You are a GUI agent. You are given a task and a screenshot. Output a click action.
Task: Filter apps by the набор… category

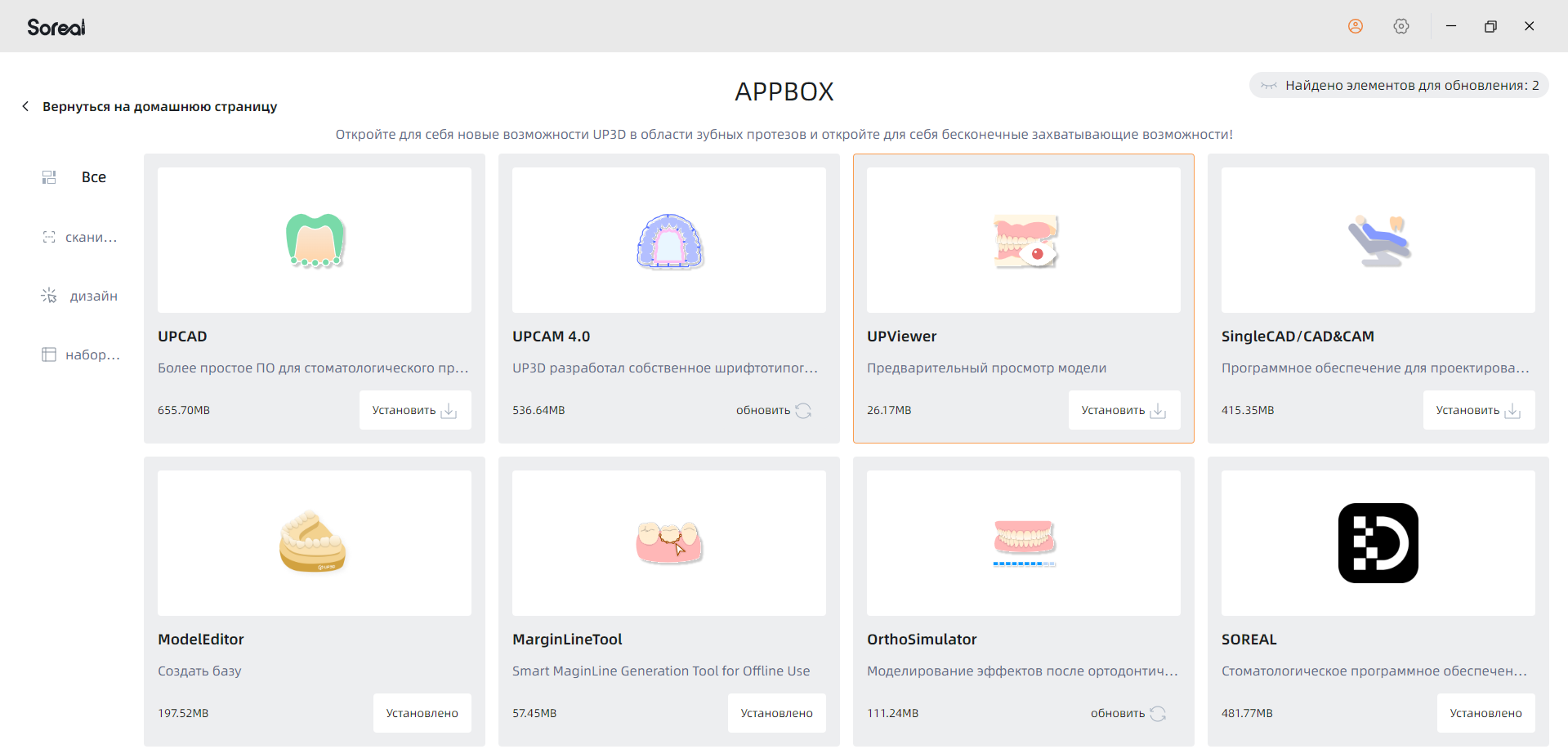pyautogui.click(x=93, y=354)
